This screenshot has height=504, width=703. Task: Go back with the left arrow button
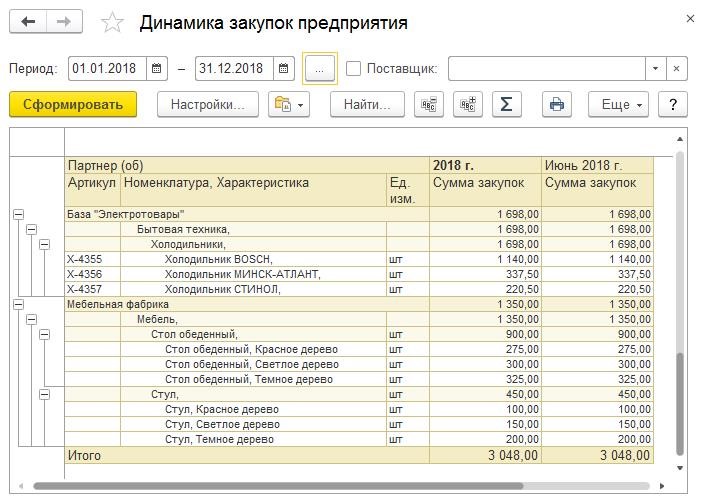[x=28, y=22]
